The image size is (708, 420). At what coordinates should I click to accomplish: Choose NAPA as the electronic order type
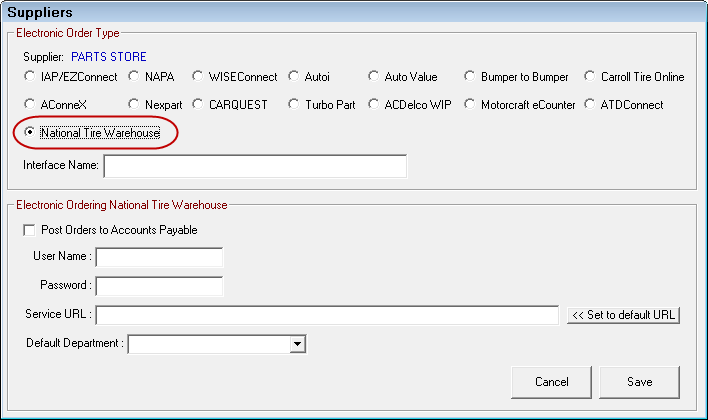[x=134, y=77]
